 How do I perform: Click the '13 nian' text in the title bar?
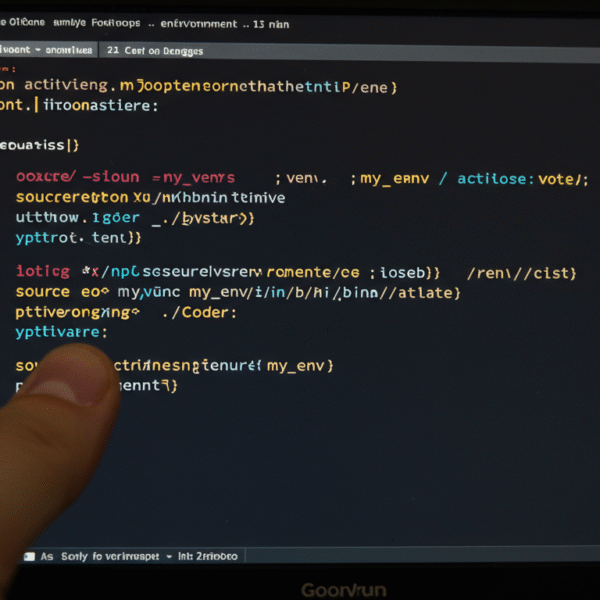point(270,23)
